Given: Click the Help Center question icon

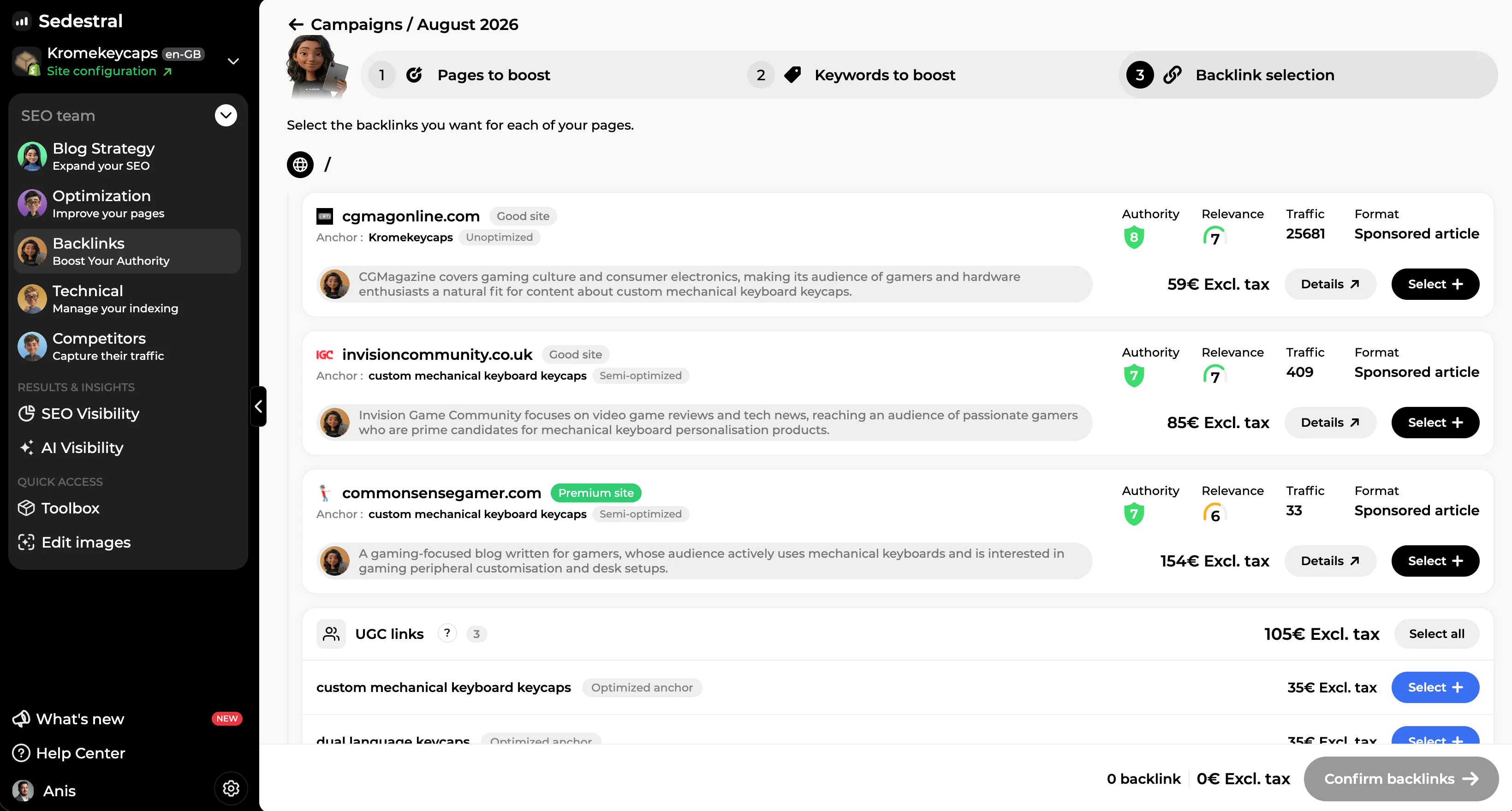Looking at the screenshot, I should click(21, 753).
